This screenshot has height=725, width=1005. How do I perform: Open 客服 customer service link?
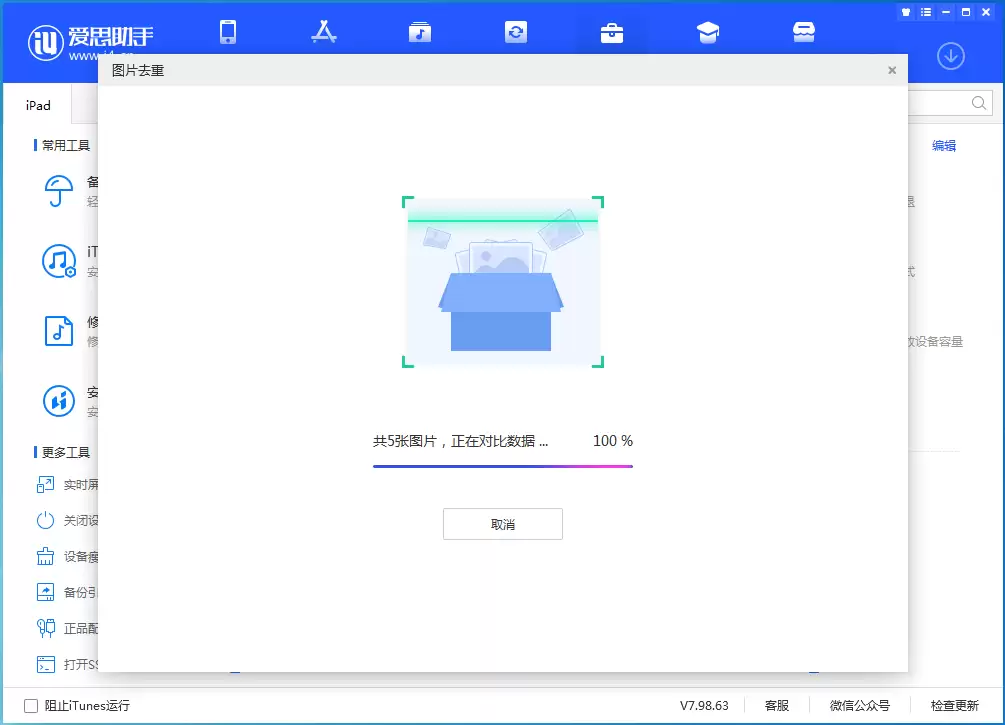click(777, 706)
